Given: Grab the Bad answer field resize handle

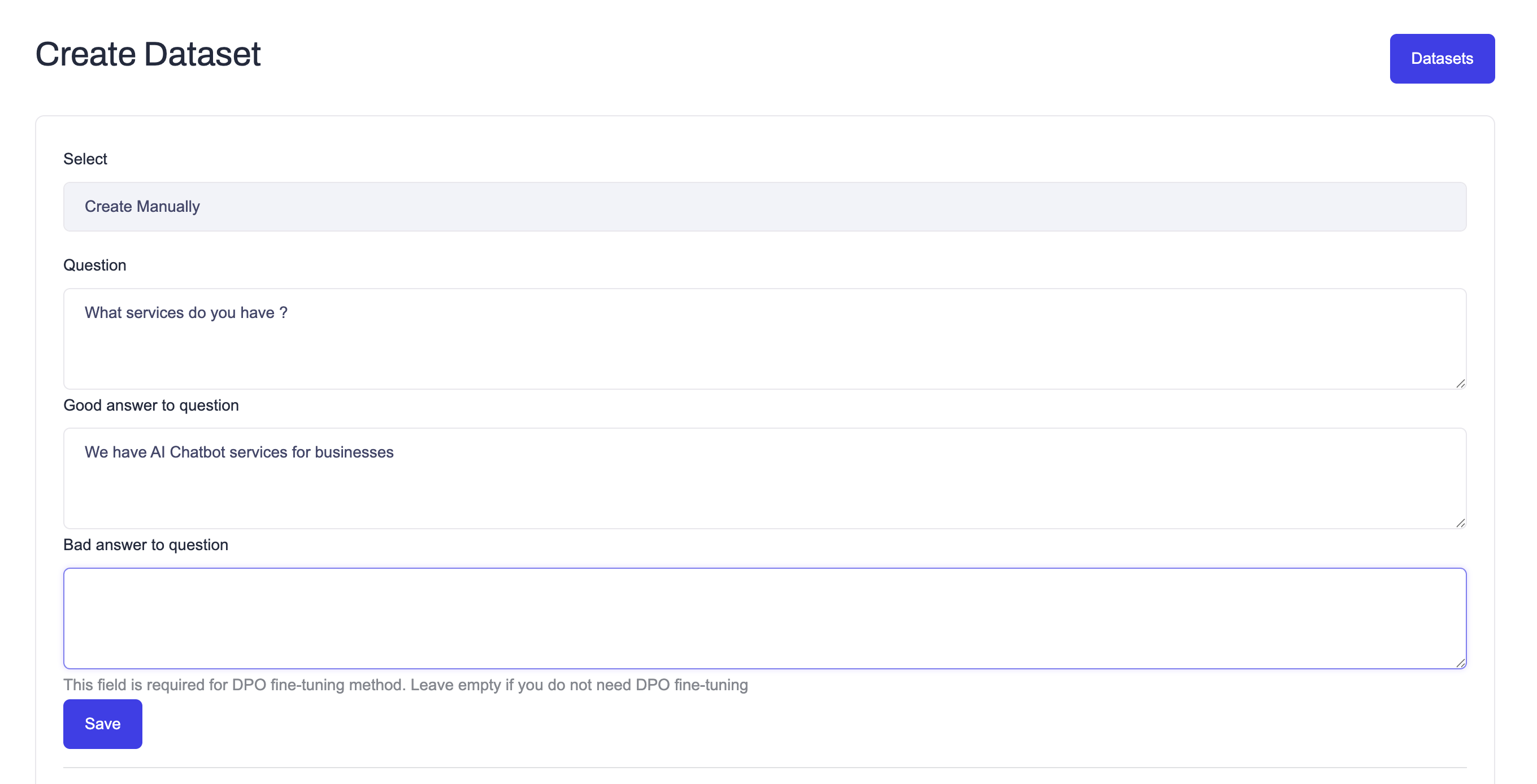Looking at the screenshot, I should click(1460, 663).
